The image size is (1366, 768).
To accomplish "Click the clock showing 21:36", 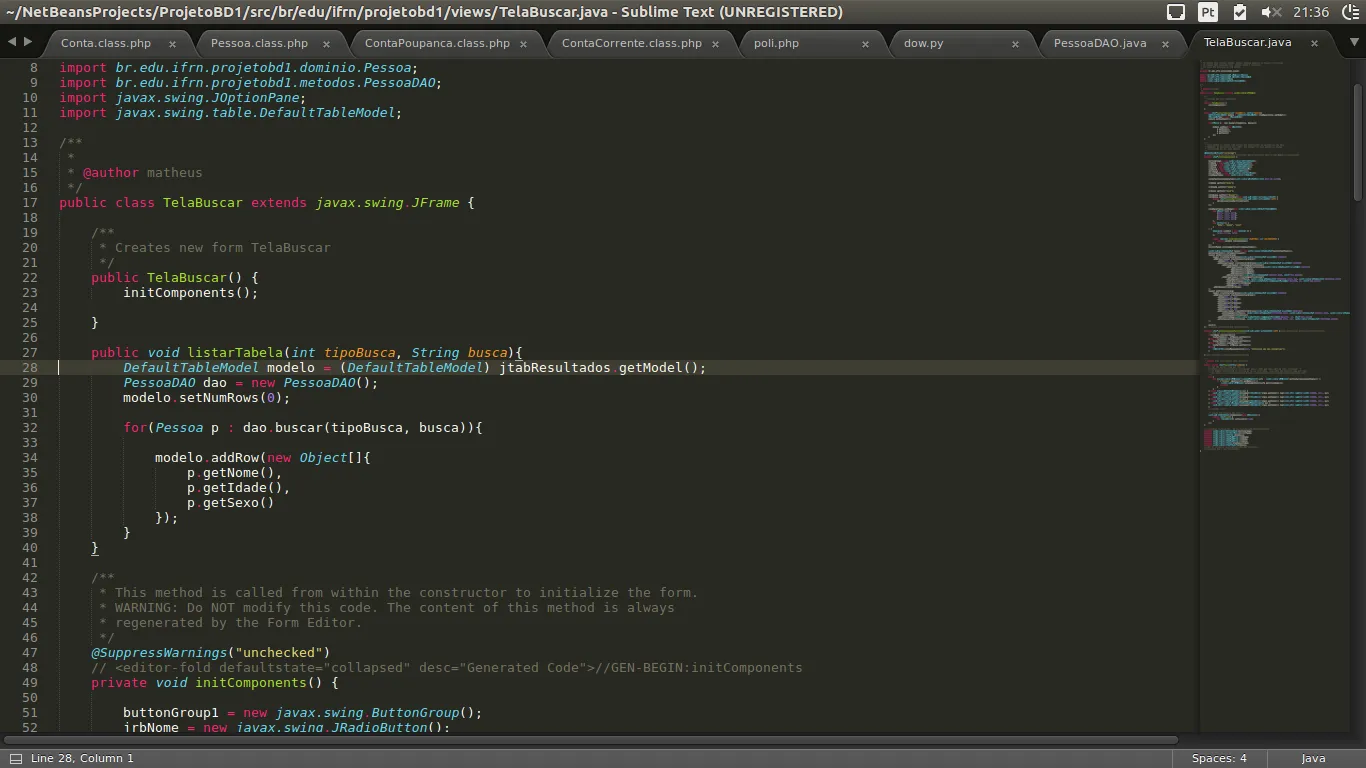I will tap(1310, 12).
